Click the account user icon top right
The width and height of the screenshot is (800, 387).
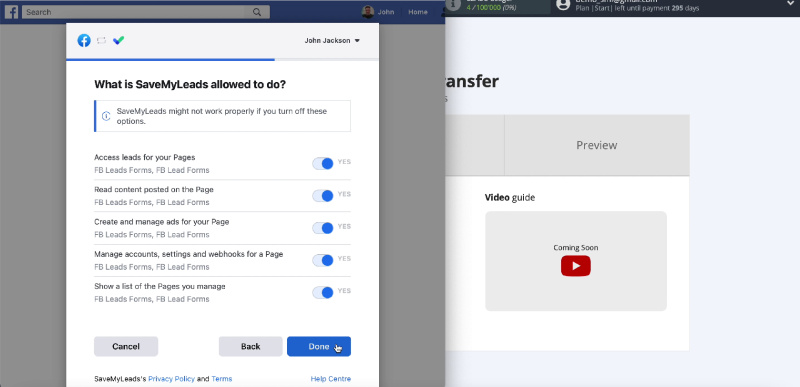click(563, 4)
